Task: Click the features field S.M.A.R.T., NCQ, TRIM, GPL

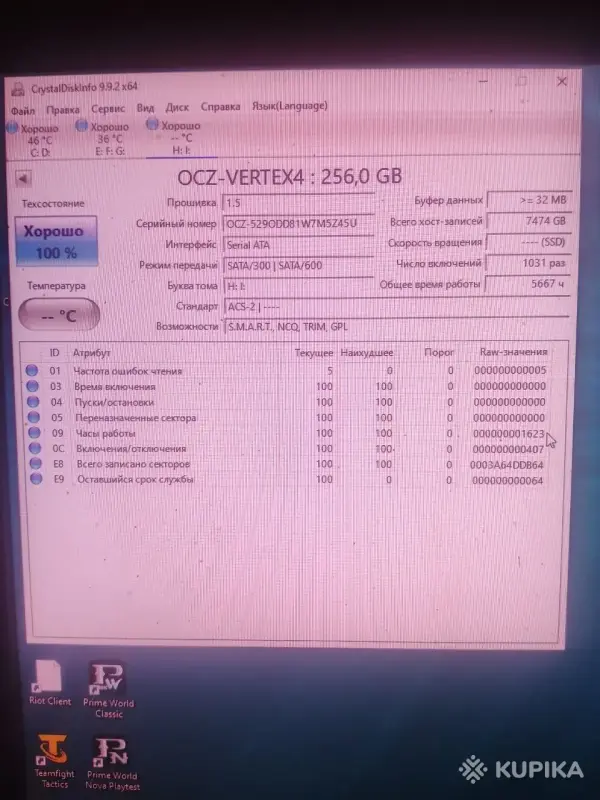Action: [396, 327]
